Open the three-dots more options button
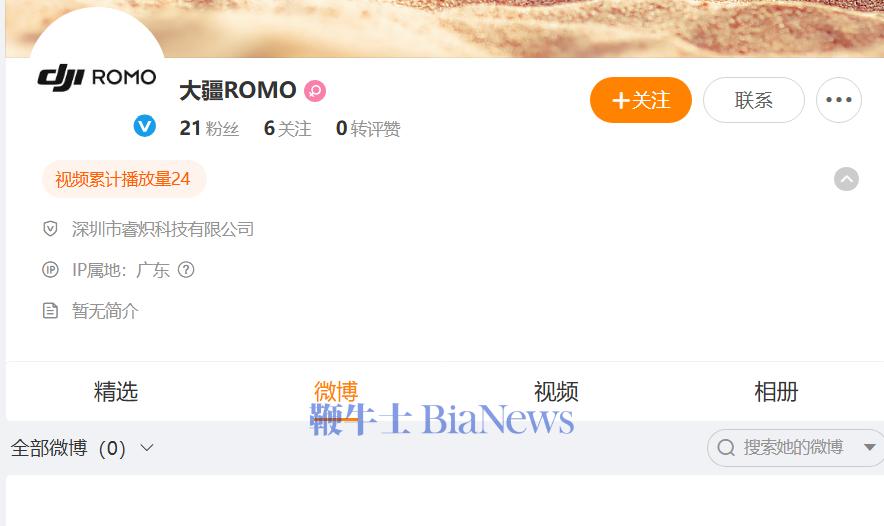This screenshot has height=526, width=884. pyautogui.click(x=838, y=100)
